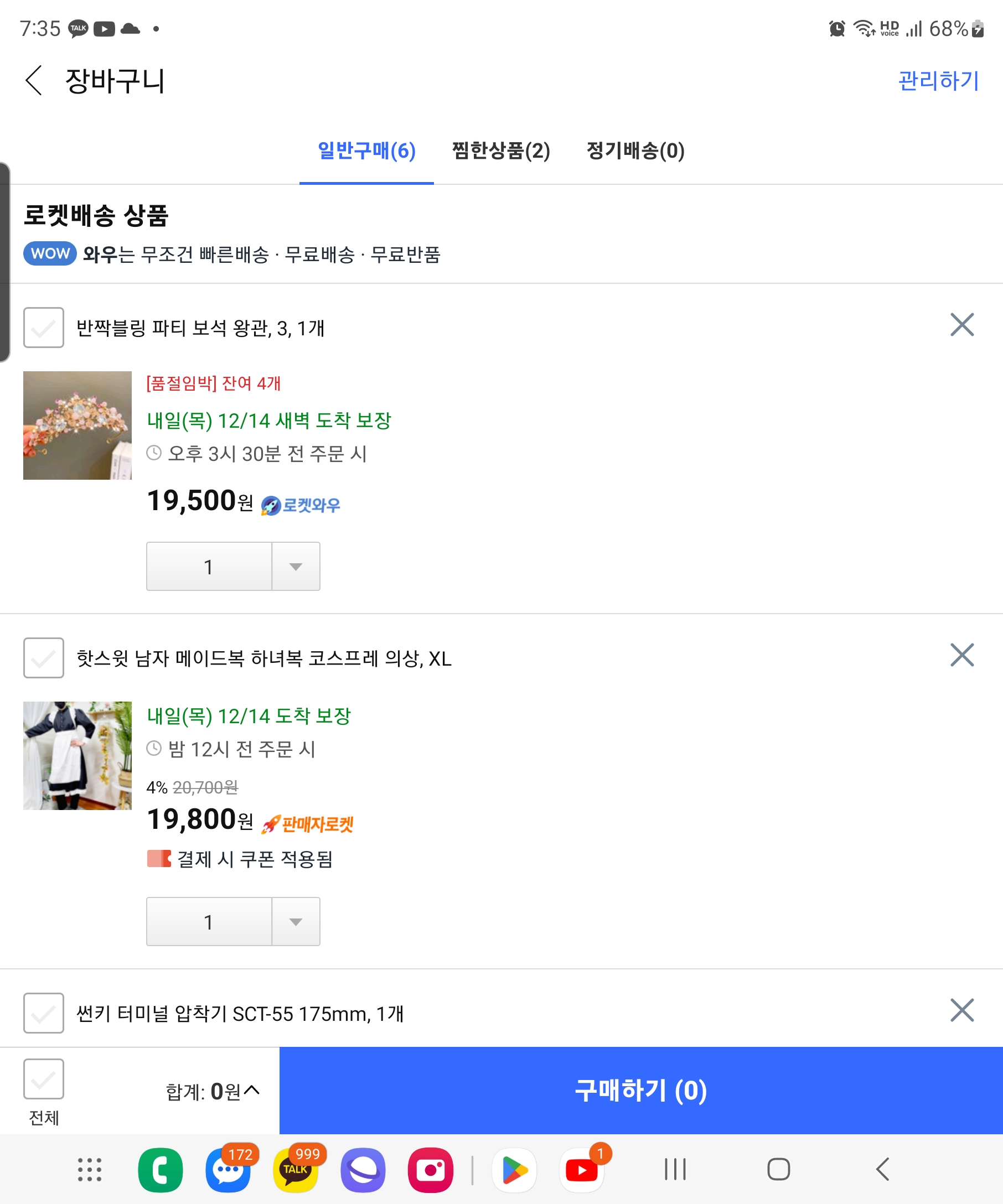Image resolution: width=1003 pixels, height=1204 pixels.
Task: Open KakaoTalk from the dock
Action: tap(296, 1170)
